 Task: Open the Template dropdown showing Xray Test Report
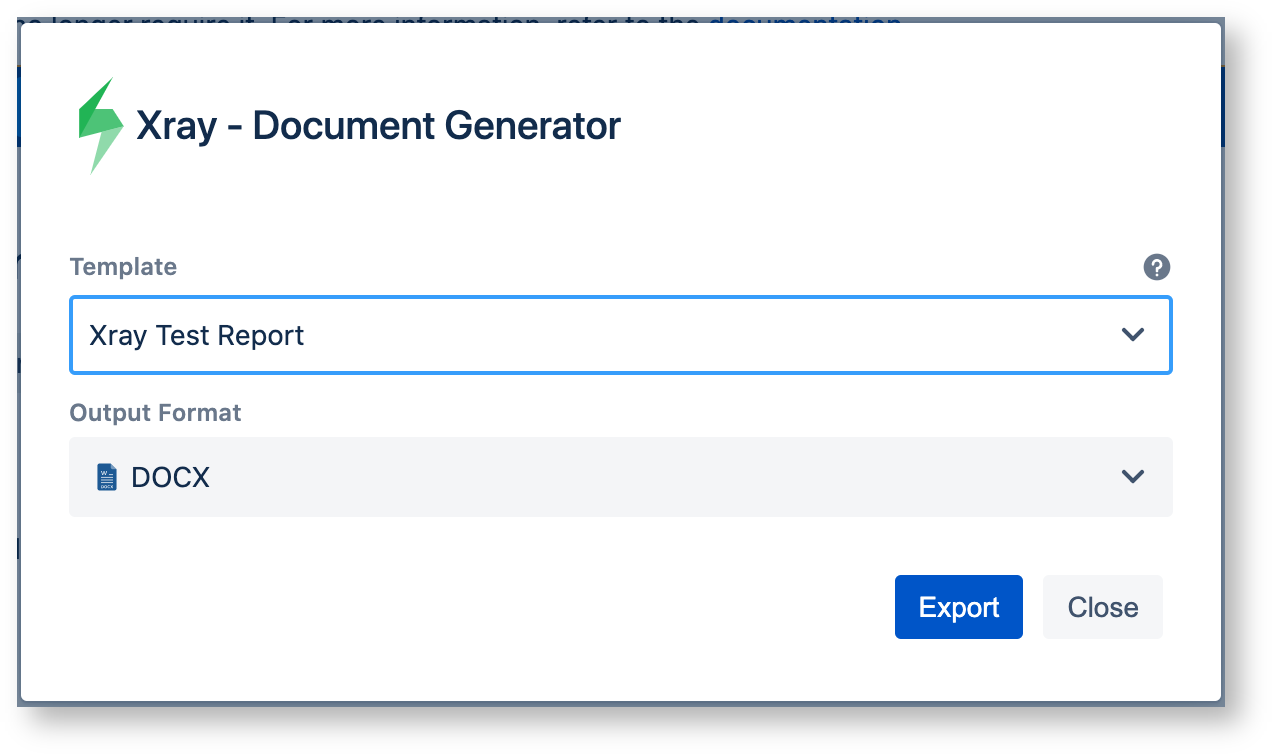pos(620,335)
